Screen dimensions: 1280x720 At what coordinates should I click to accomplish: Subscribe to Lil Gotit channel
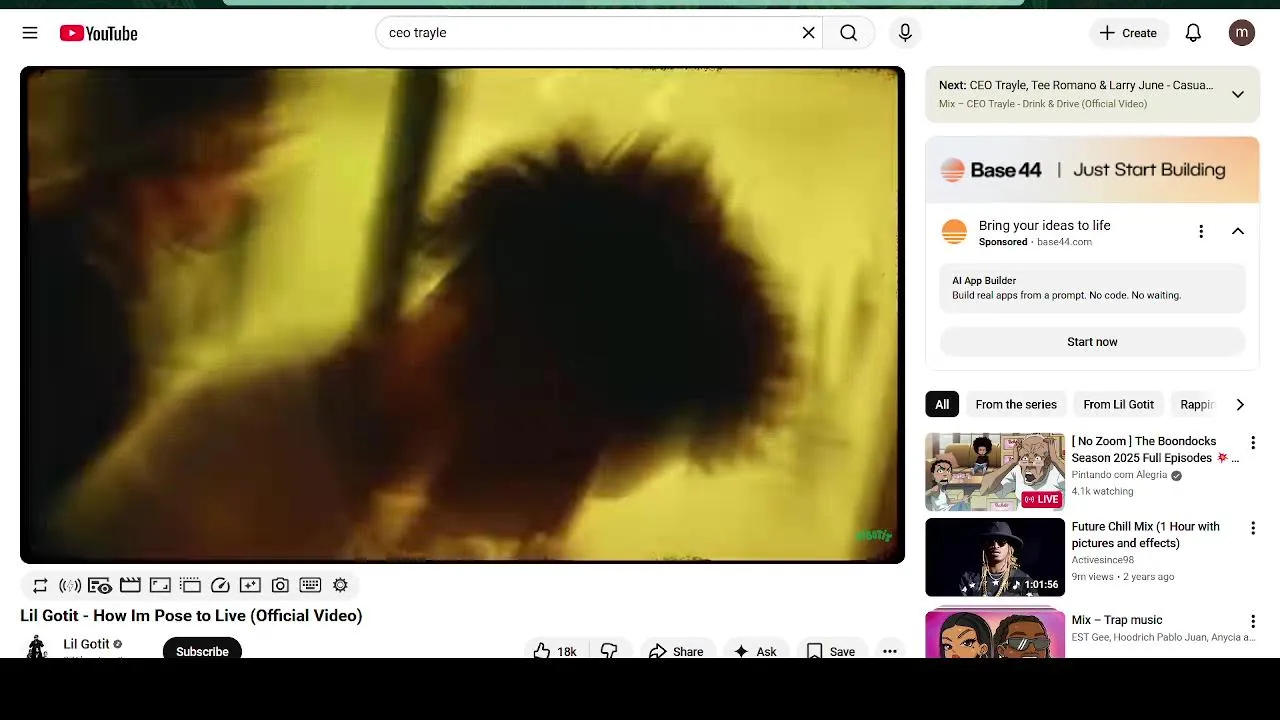202,650
